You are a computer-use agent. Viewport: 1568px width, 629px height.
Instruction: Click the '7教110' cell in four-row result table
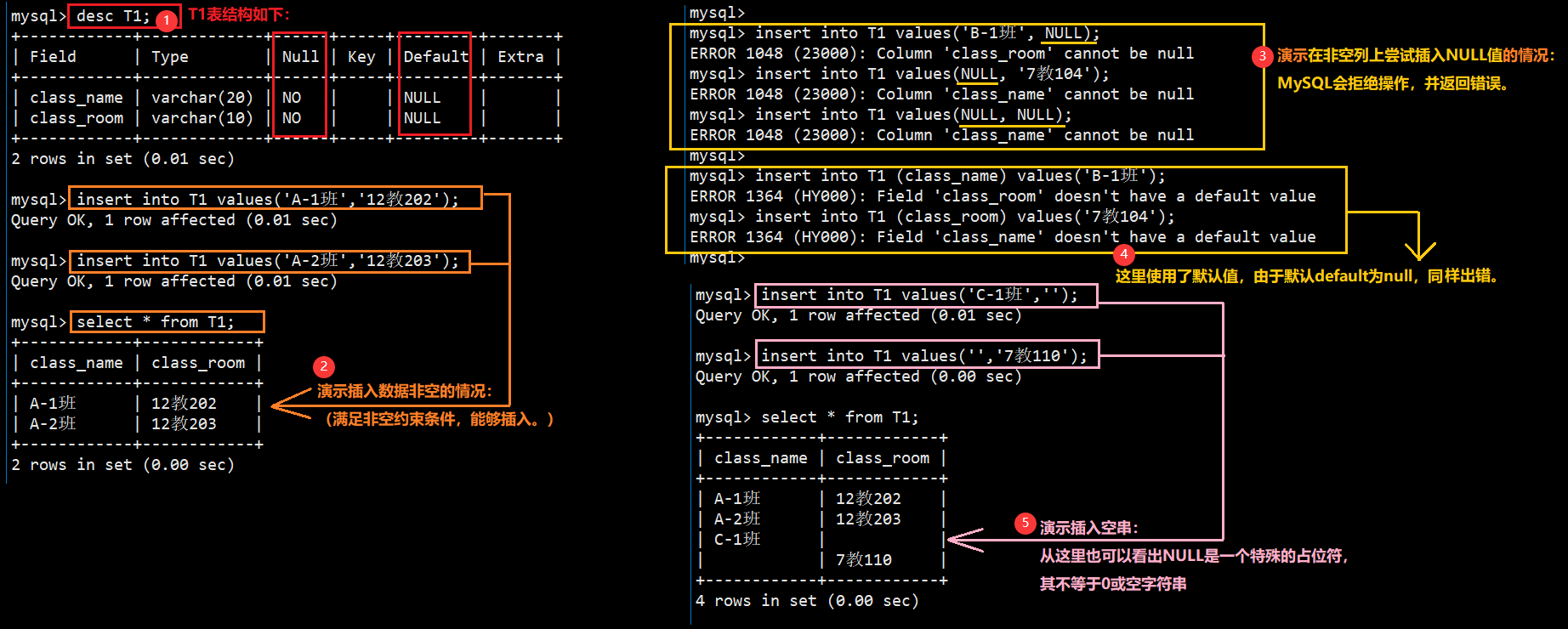(864, 559)
